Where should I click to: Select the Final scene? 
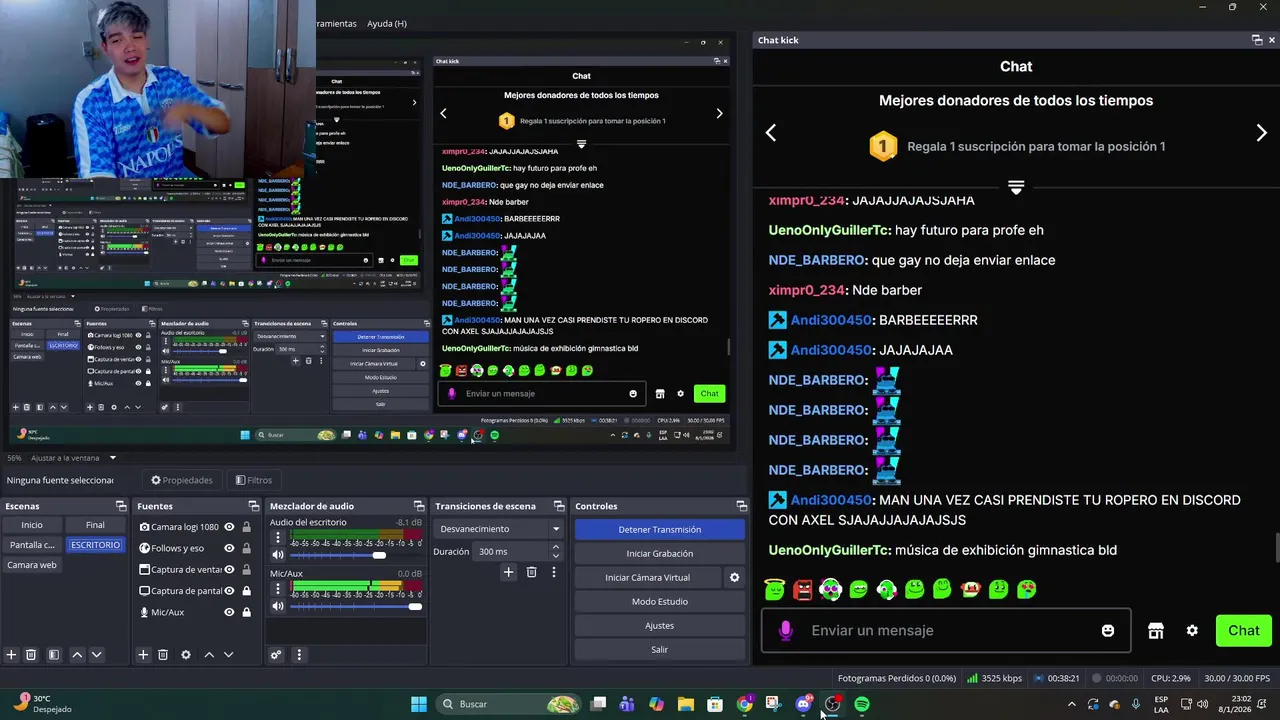95,525
